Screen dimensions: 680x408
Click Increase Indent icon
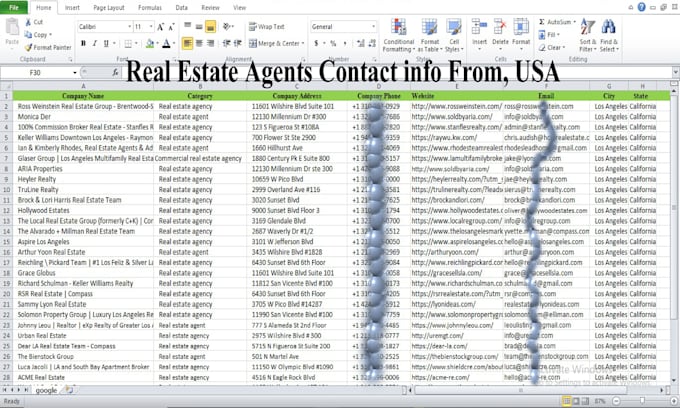coord(237,43)
